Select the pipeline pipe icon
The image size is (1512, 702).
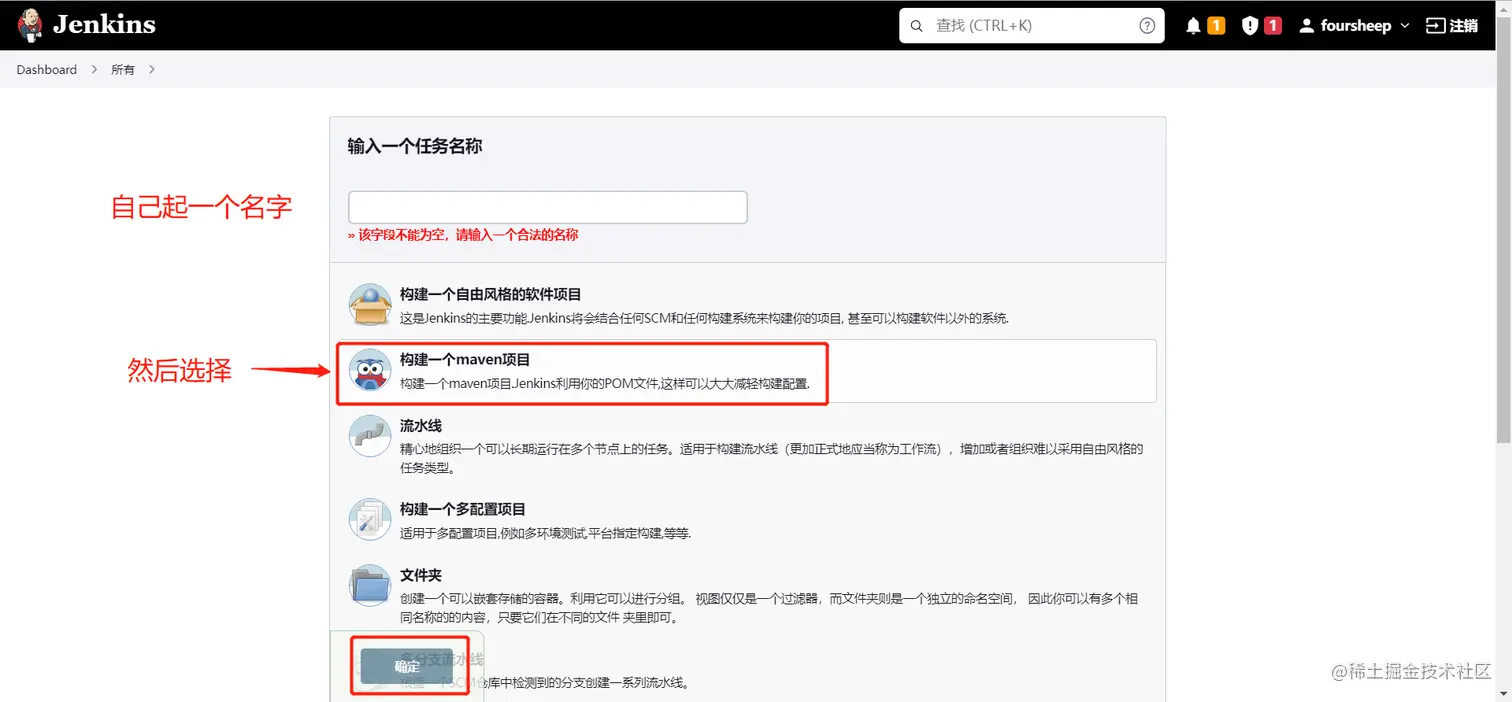pos(369,436)
